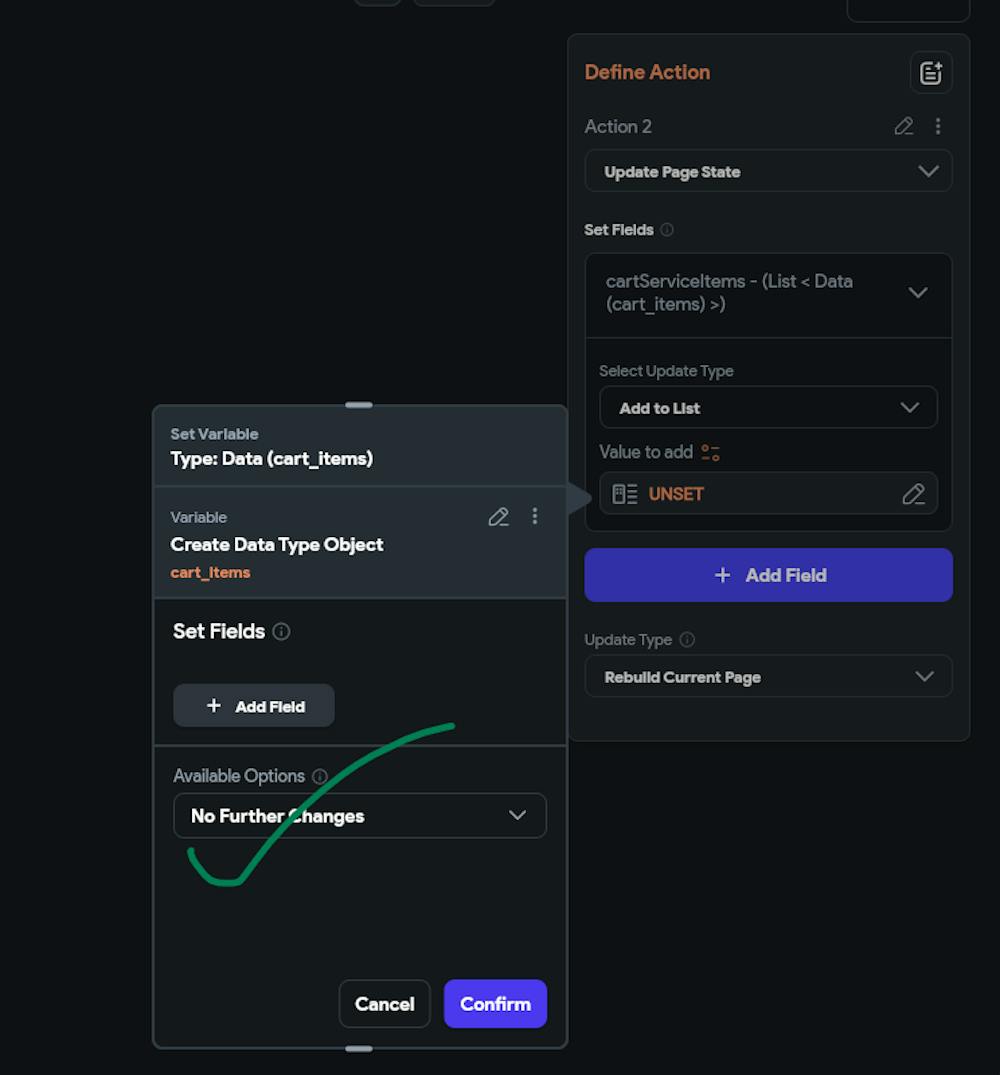Click the data type icon left of UNSET

(625, 494)
